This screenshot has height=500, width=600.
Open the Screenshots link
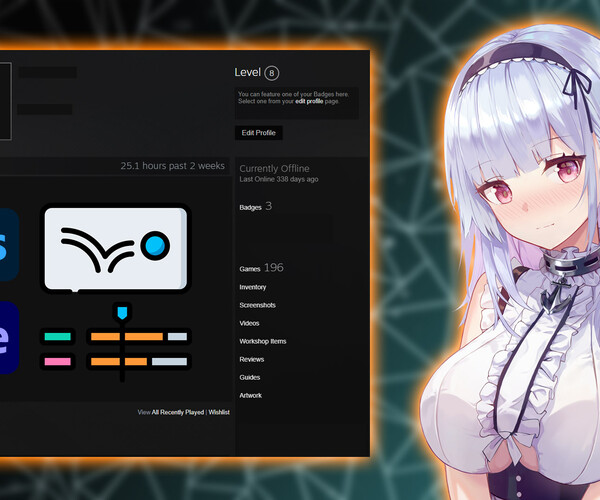258,305
